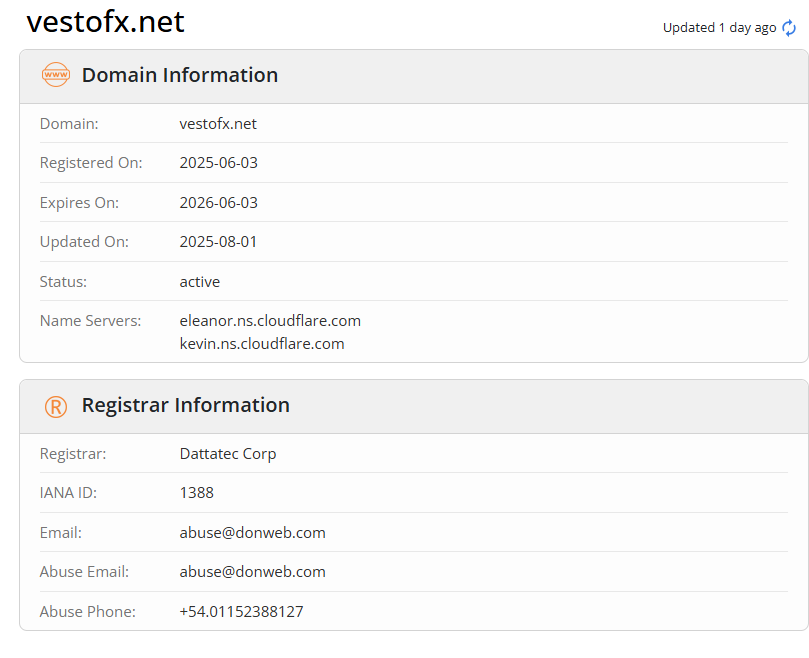Click the abuse phone number +54.01152388127
The height and width of the screenshot is (658, 809).
tap(241, 611)
